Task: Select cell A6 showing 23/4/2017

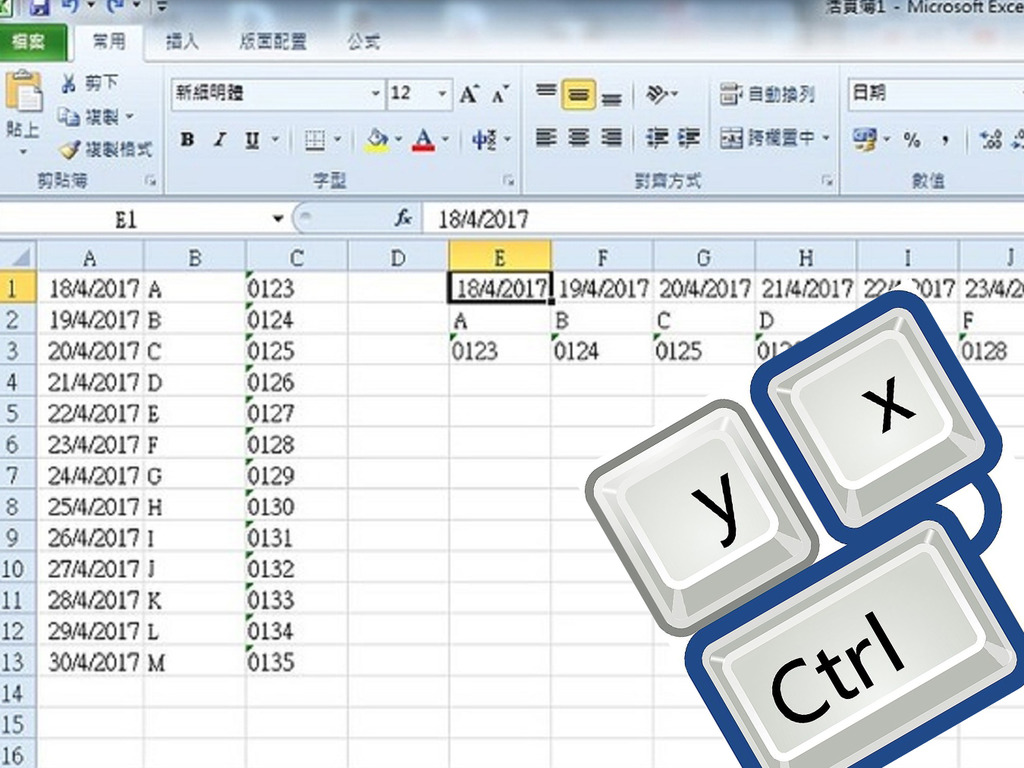Action: click(x=90, y=444)
